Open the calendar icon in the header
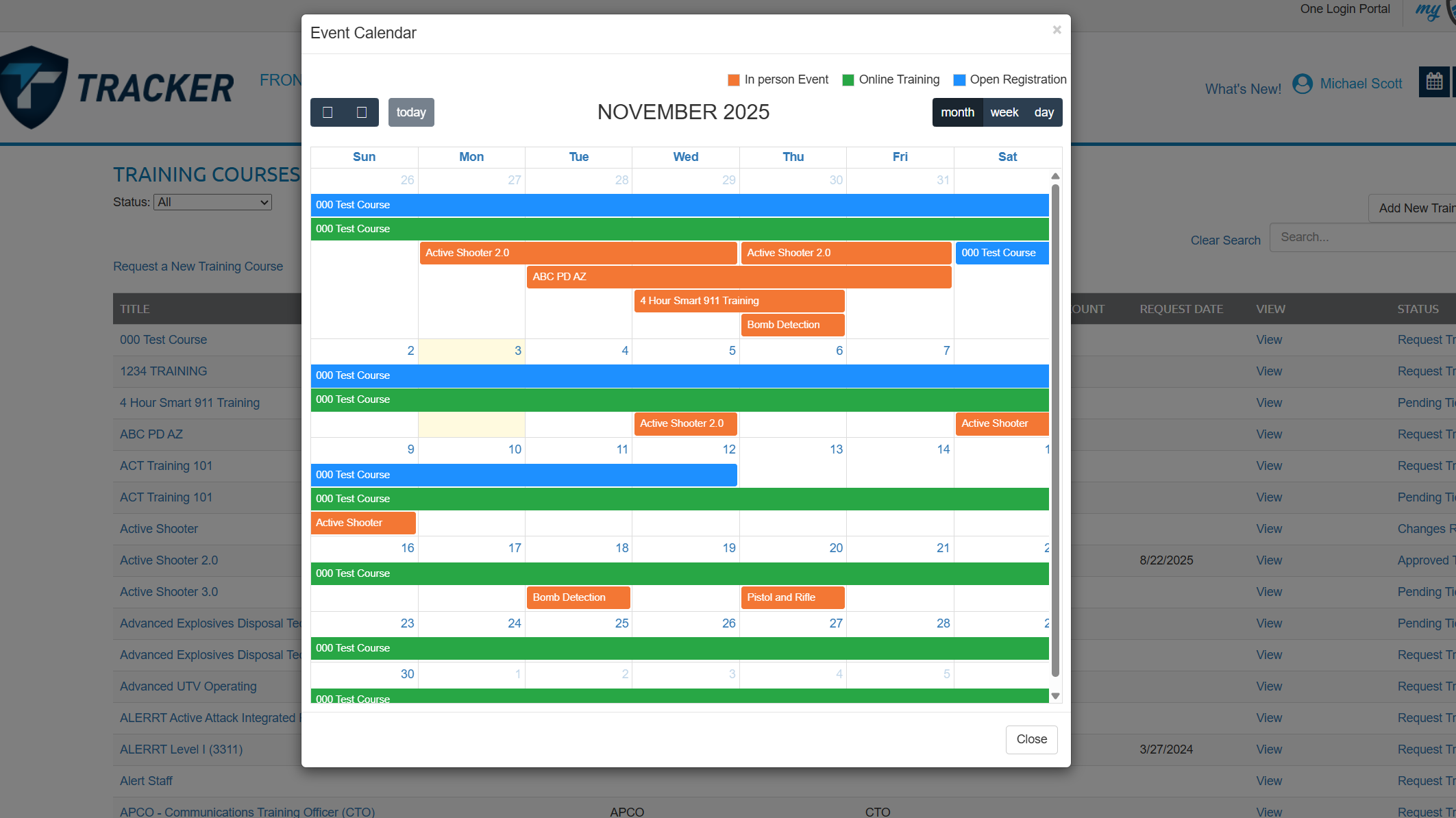The width and height of the screenshot is (1456, 818). pos(1434,82)
